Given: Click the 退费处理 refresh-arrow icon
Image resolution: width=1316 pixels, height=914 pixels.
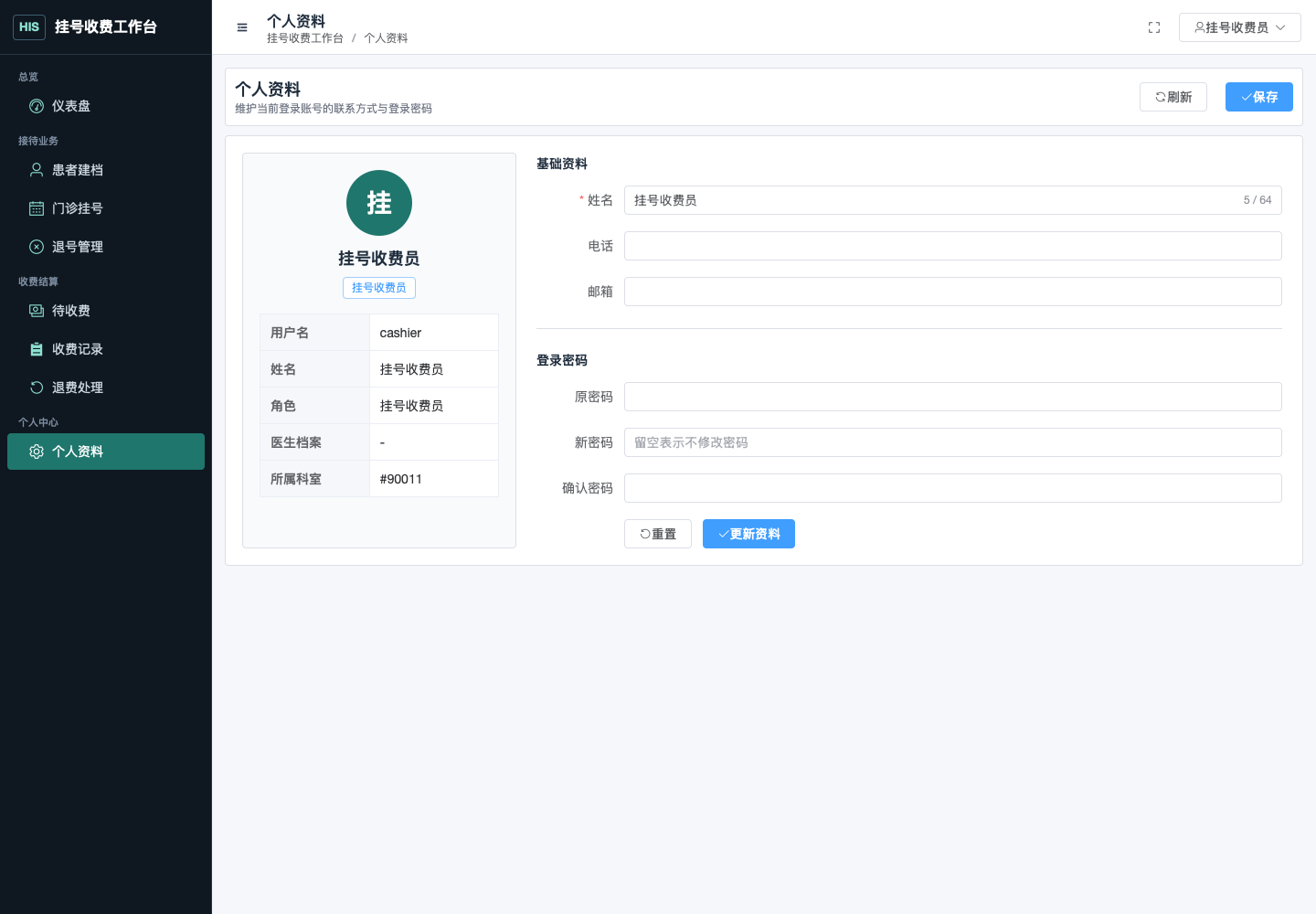Looking at the screenshot, I should [x=37, y=388].
